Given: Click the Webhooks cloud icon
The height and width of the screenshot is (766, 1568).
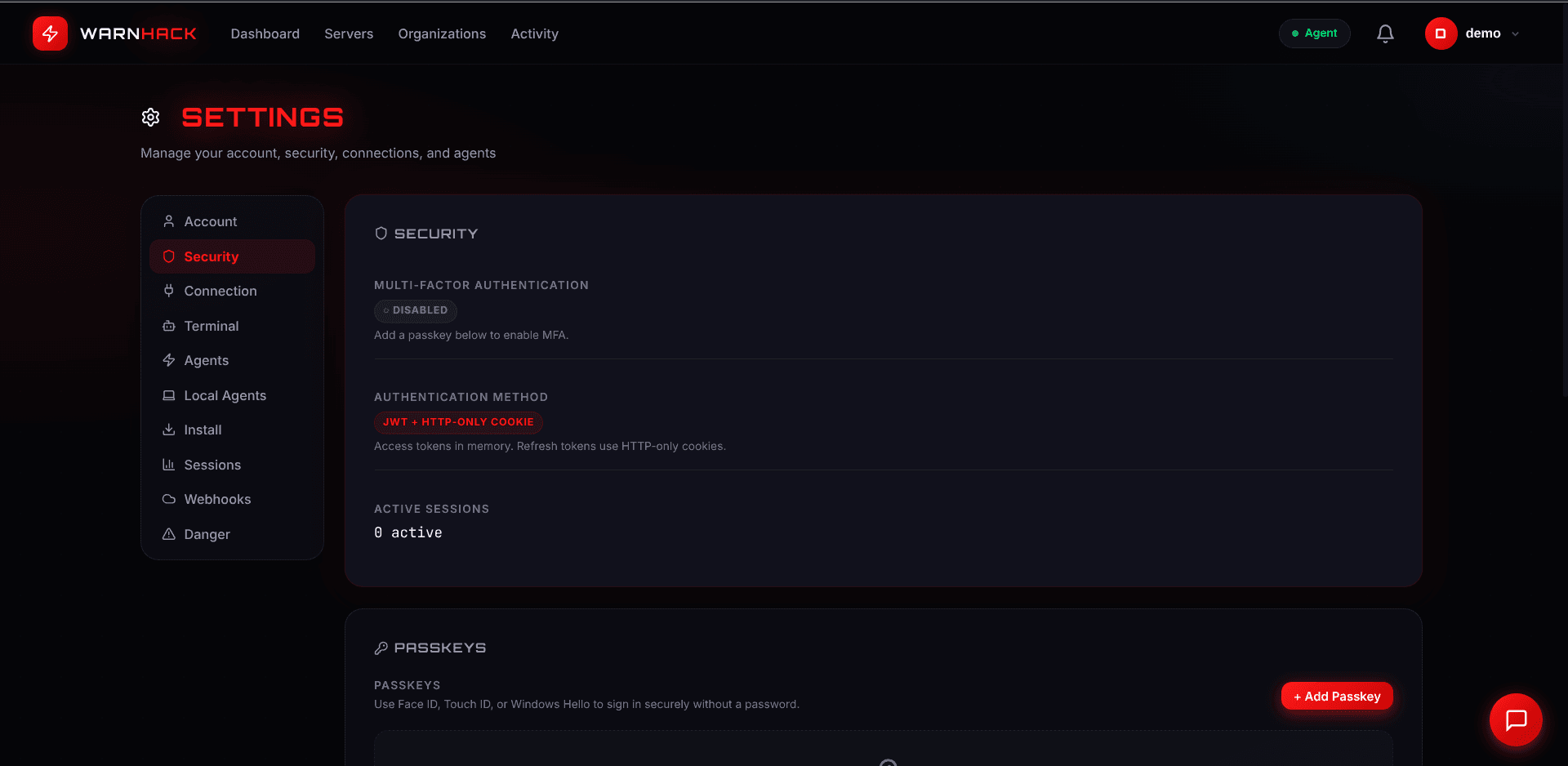Looking at the screenshot, I should point(168,499).
